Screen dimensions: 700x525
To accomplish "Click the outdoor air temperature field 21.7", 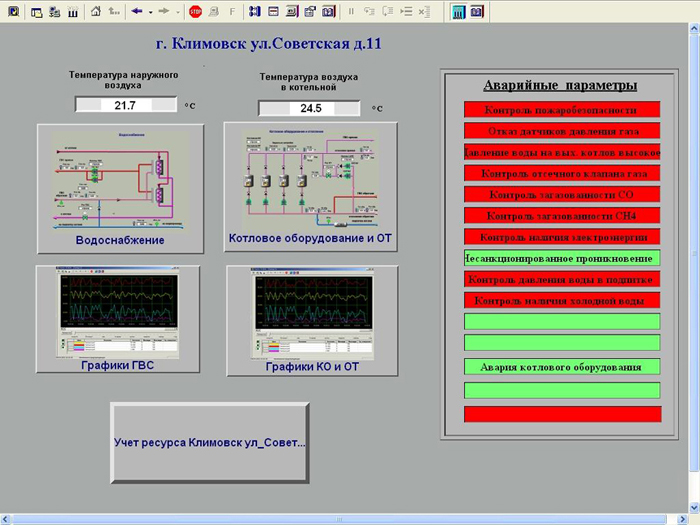I will pyautogui.click(x=126, y=105).
